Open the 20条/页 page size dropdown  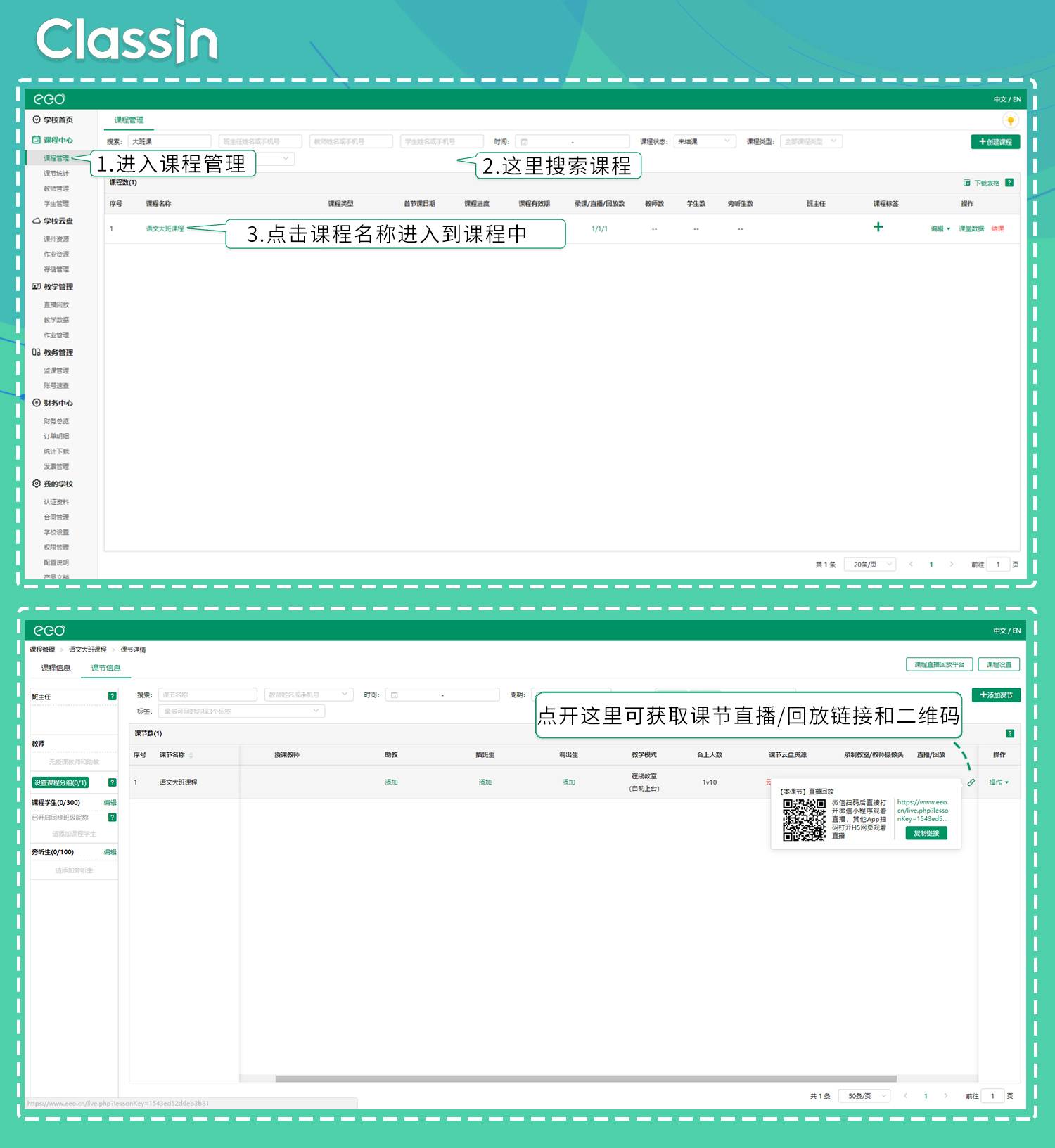(x=870, y=565)
